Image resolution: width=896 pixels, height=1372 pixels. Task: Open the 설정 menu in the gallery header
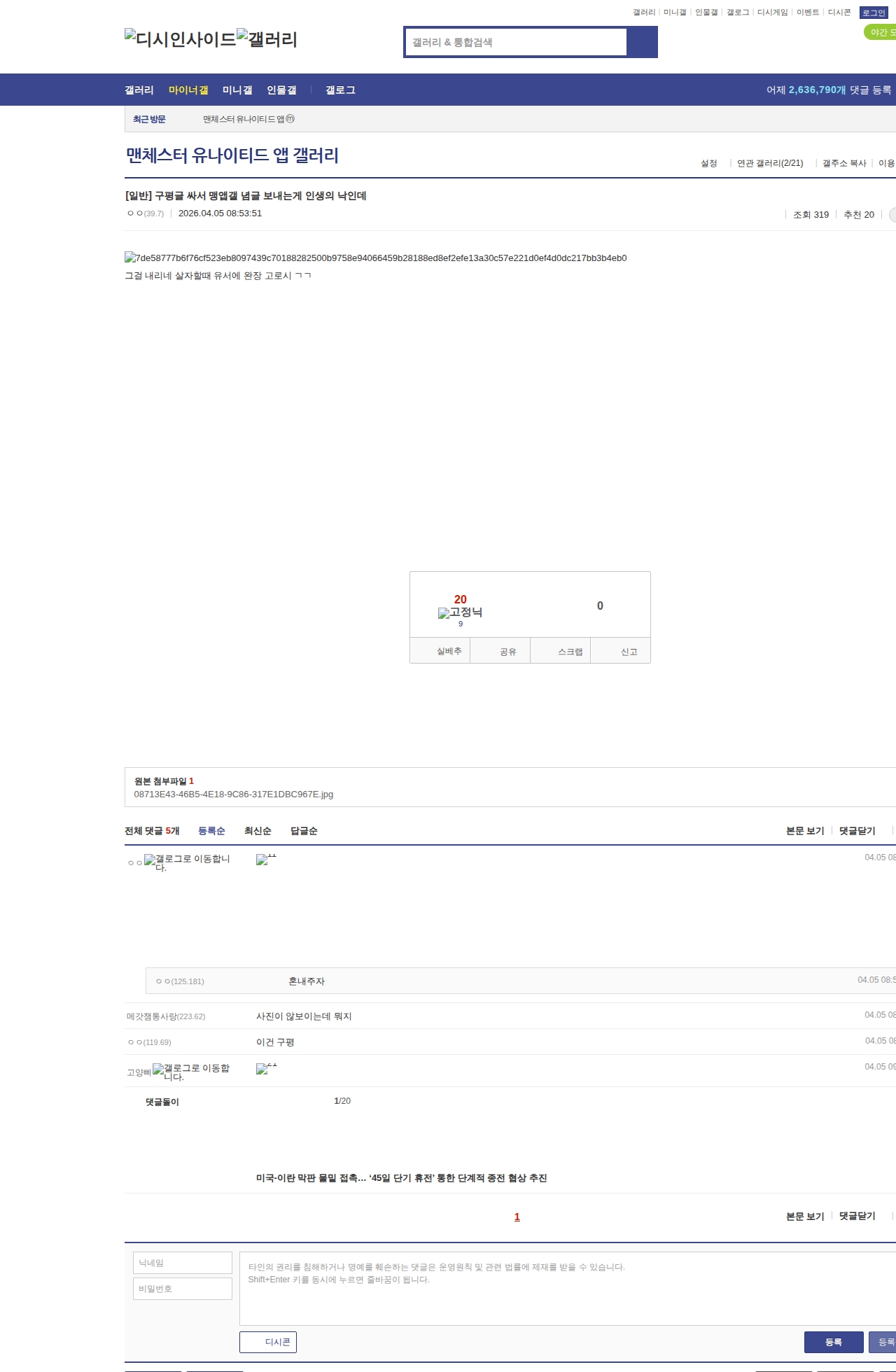pos(708,163)
